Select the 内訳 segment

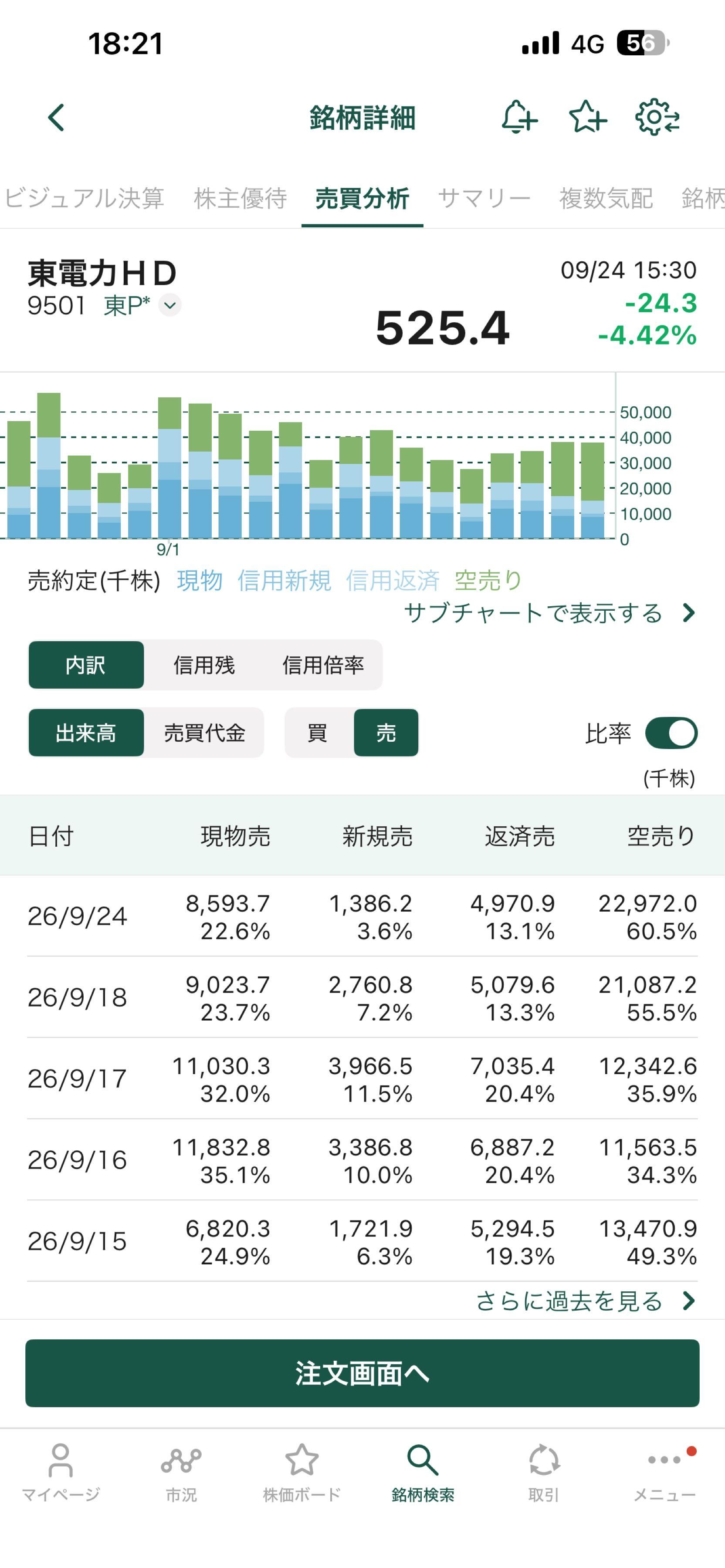pyautogui.click(x=86, y=665)
